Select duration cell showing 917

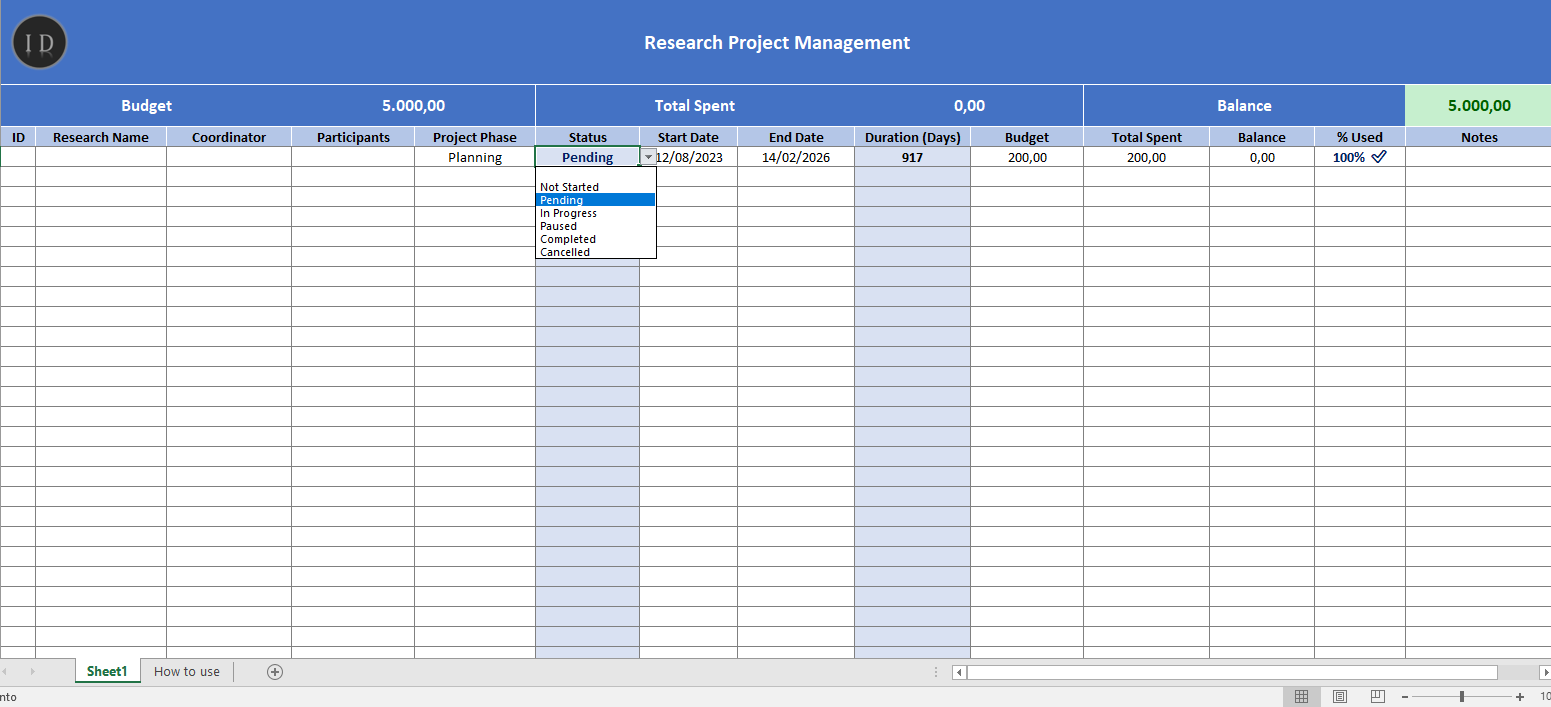(x=912, y=157)
